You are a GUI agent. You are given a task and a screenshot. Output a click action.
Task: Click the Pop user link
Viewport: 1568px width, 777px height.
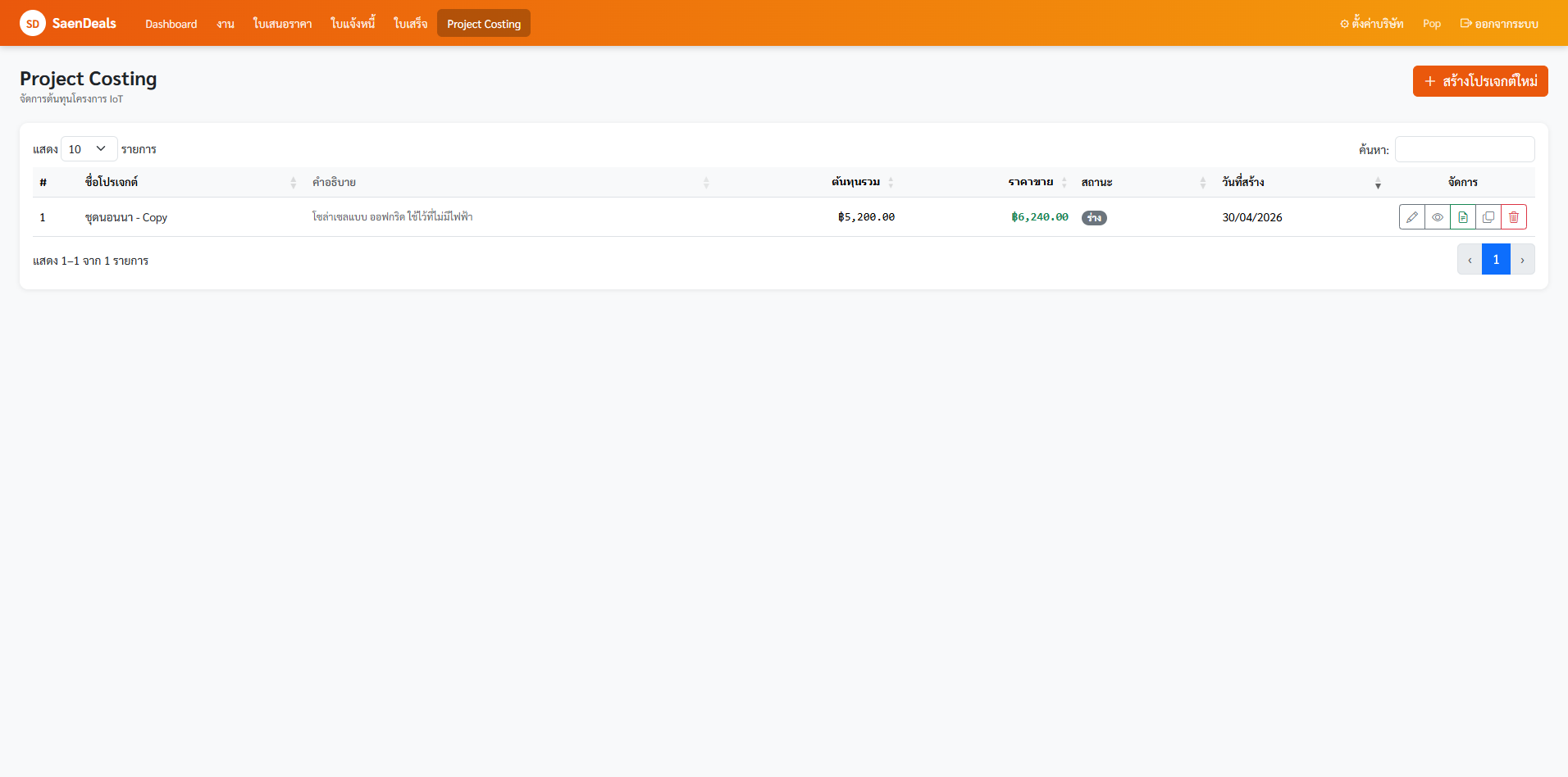1432,24
